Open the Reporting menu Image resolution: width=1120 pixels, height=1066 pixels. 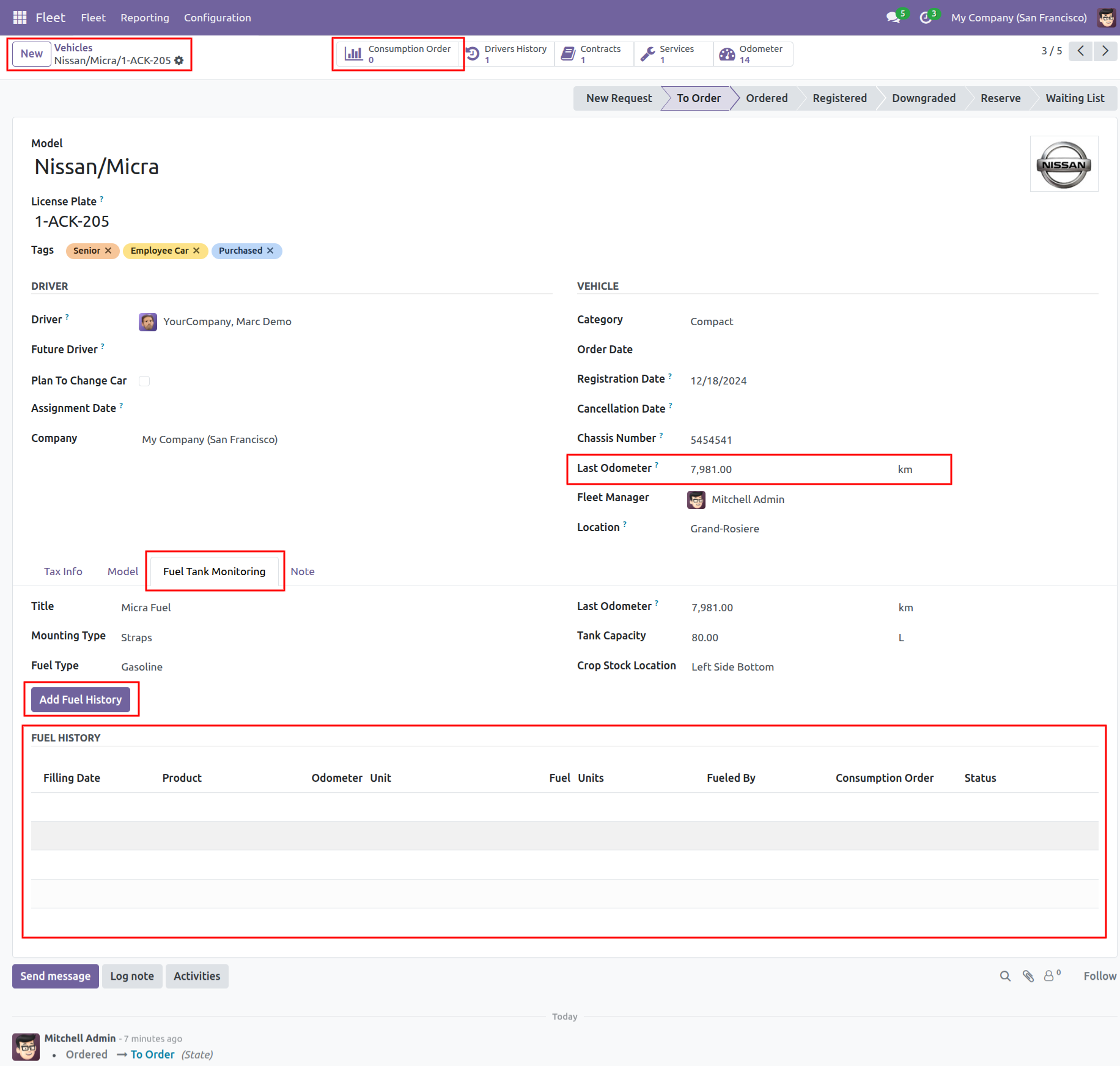tap(145, 18)
